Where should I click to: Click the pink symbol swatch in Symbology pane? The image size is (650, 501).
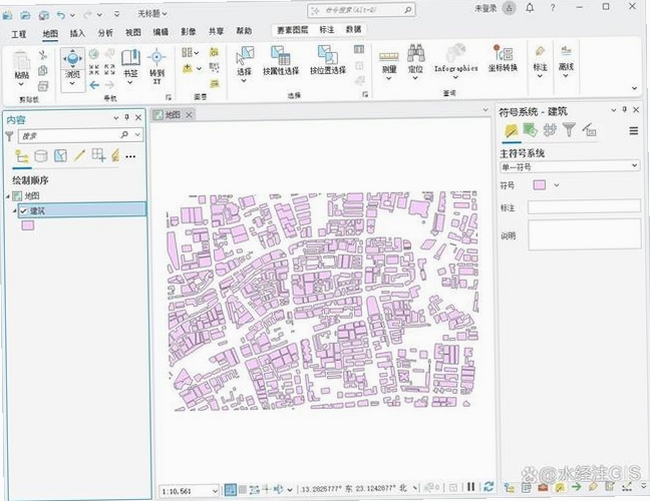click(x=539, y=185)
